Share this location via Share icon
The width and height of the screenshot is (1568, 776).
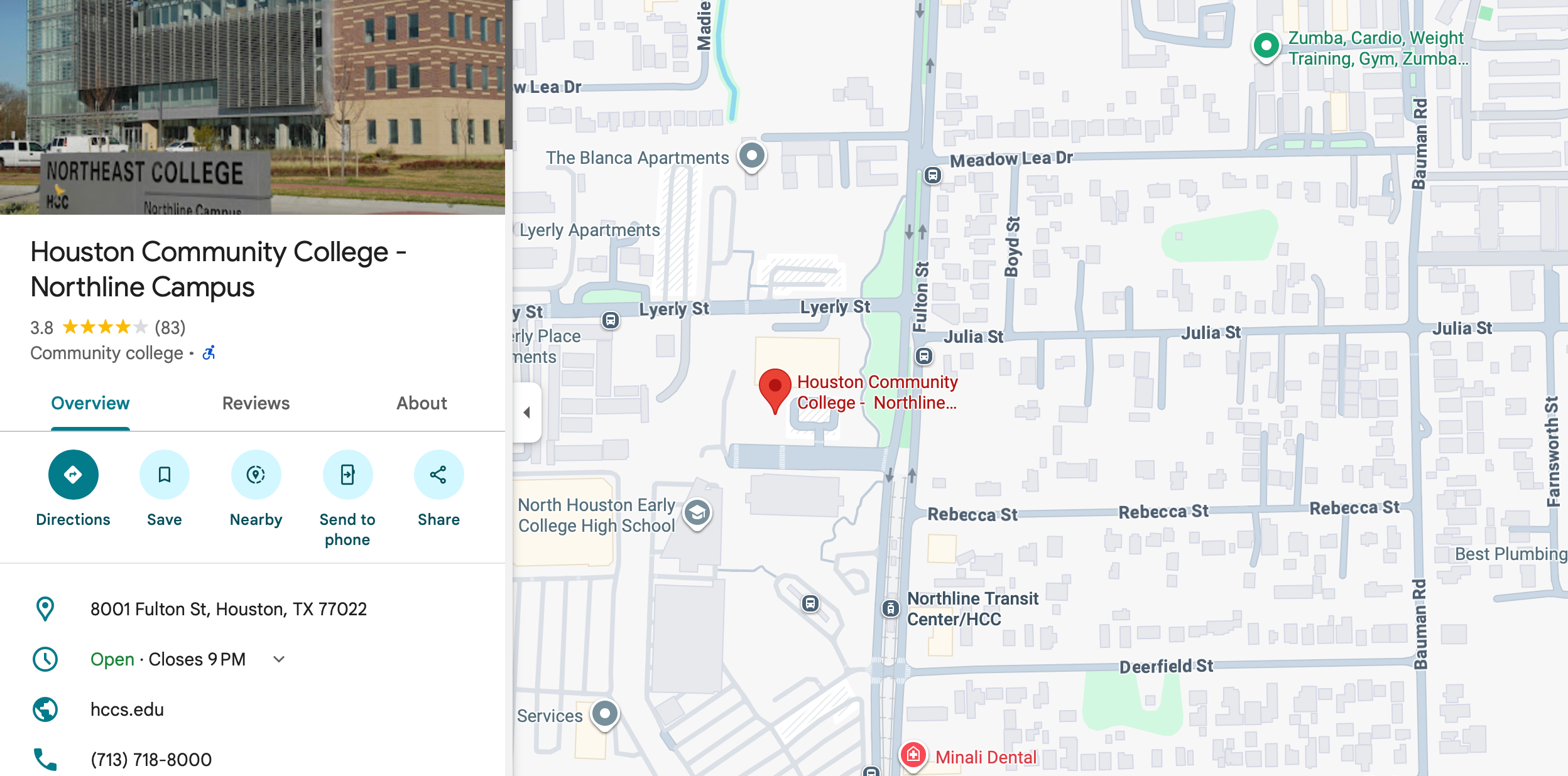coord(438,475)
